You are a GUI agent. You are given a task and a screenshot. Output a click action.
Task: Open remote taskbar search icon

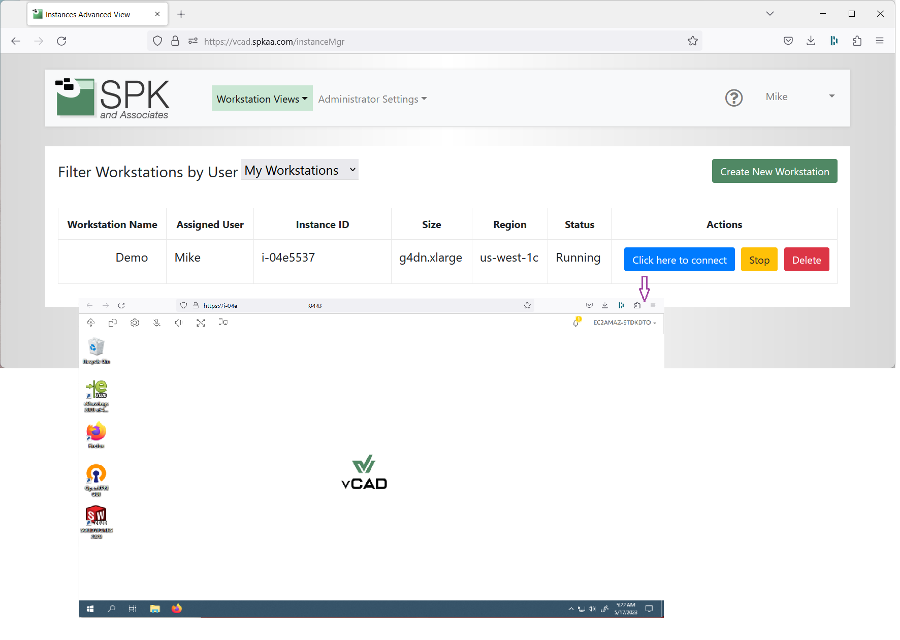(x=111, y=609)
